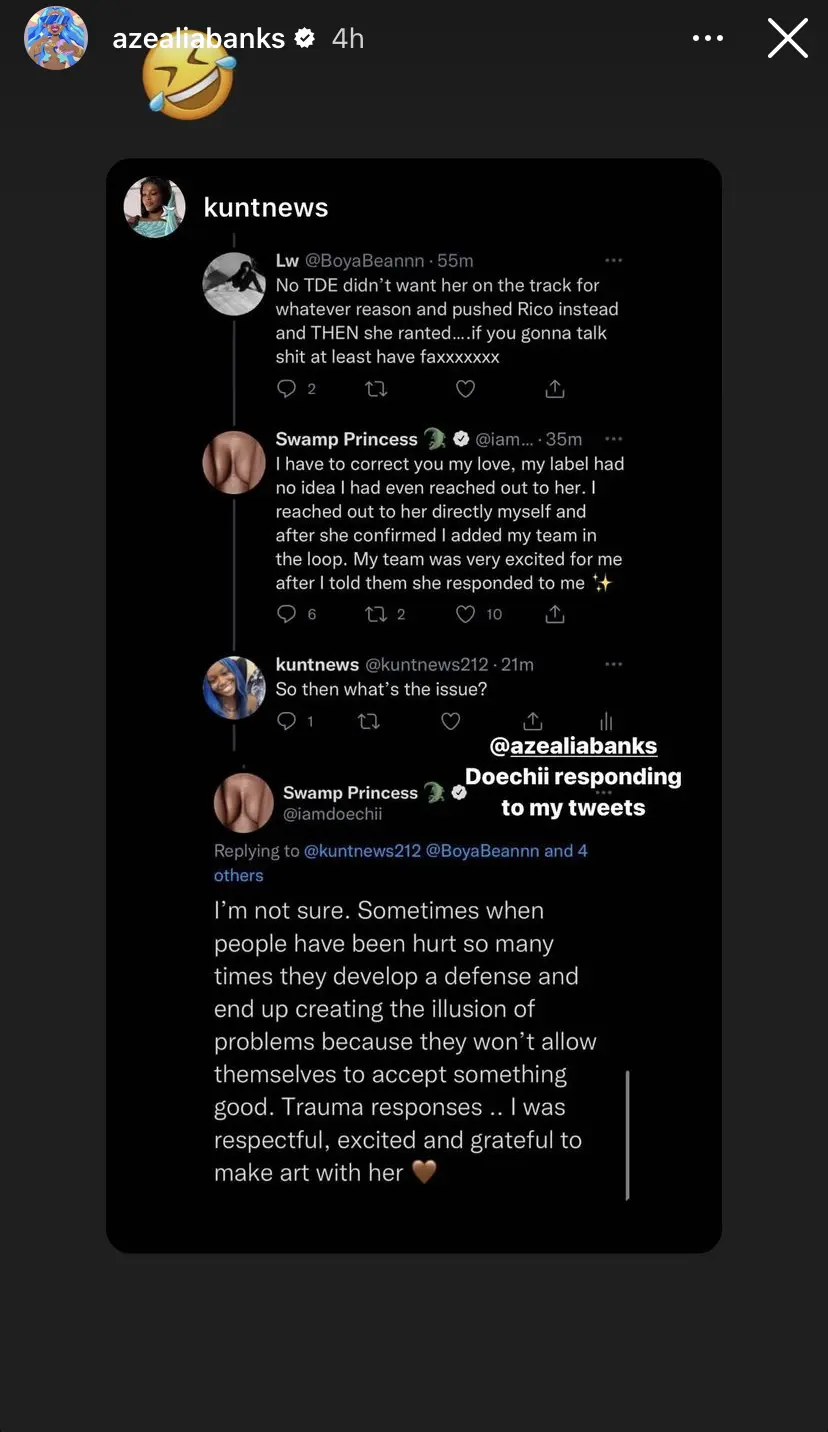Click the reply icon on Lw's tweet
Viewport: 828px width, 1432px height.
(x=287, y=389)
